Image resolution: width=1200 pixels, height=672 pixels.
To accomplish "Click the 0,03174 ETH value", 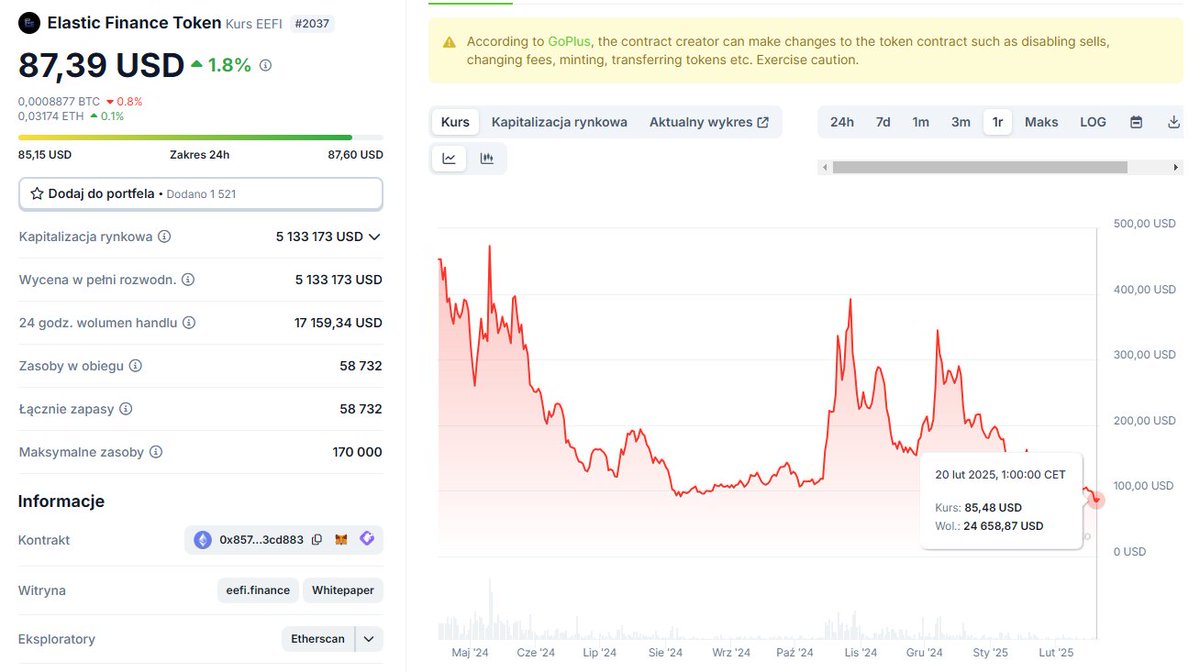I will click(51, 116).
